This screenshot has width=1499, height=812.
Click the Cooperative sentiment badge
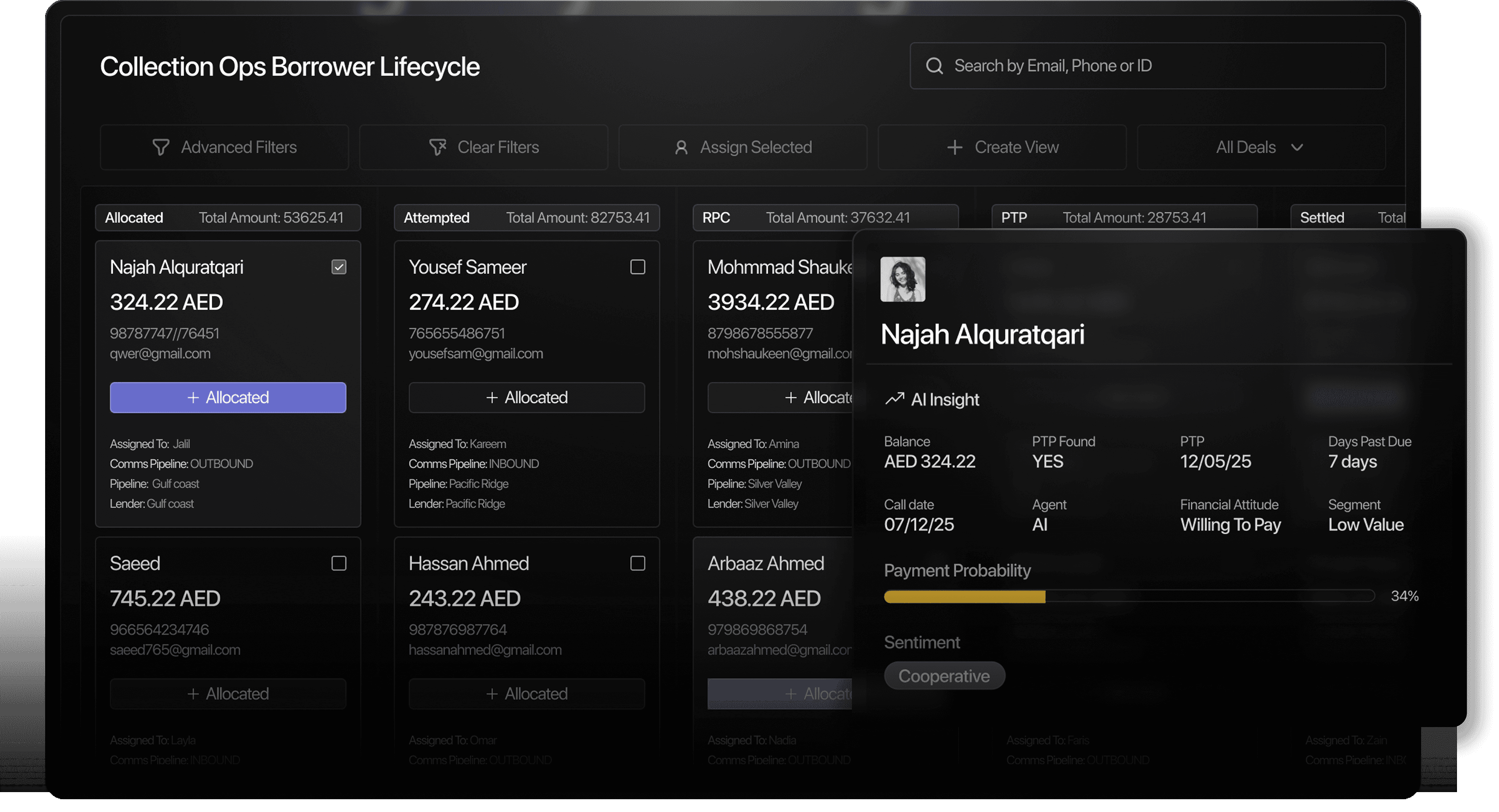coord(944,676)
